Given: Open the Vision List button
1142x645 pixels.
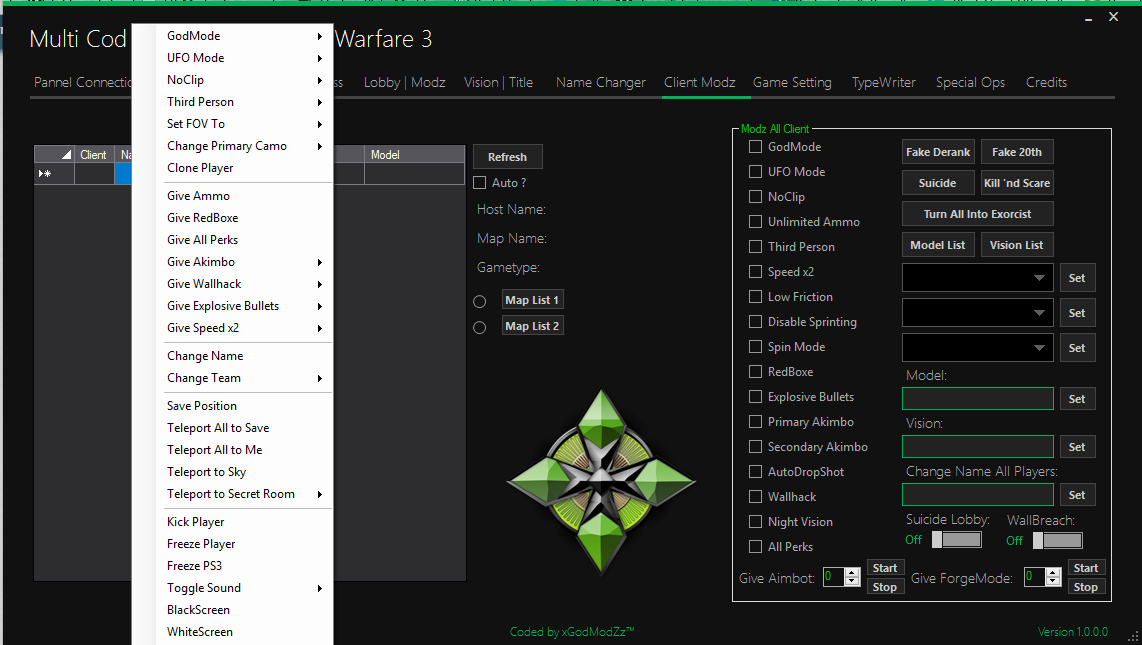Looking at the screenshot, I should coord(1017,245).
